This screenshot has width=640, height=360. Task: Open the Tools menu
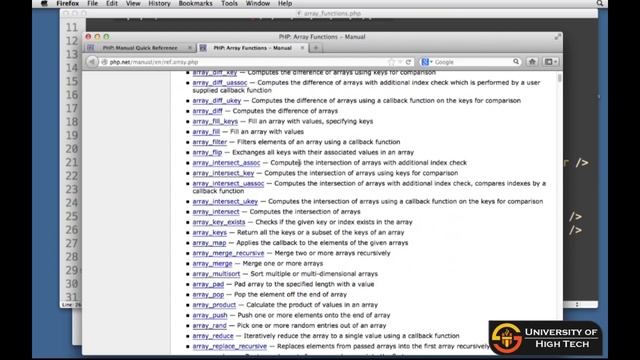pyautogui.click(x=229, y=4)
